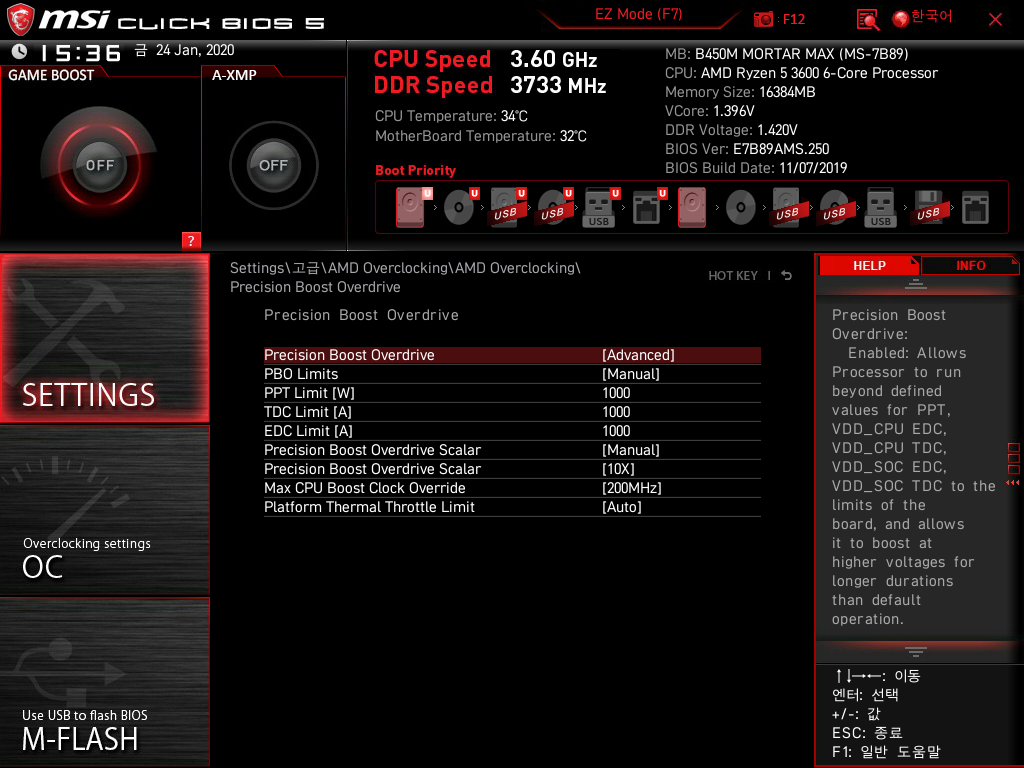Open the BIOS search magnifier icon
The height and width of the screenshot is (768, 1024).
tap(868, 20)
